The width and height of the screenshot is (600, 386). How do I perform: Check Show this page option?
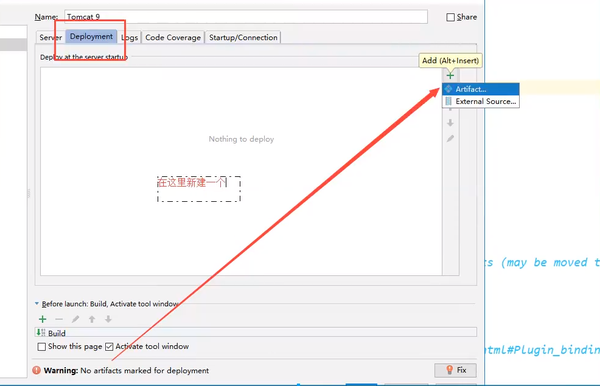pos(42,347)
